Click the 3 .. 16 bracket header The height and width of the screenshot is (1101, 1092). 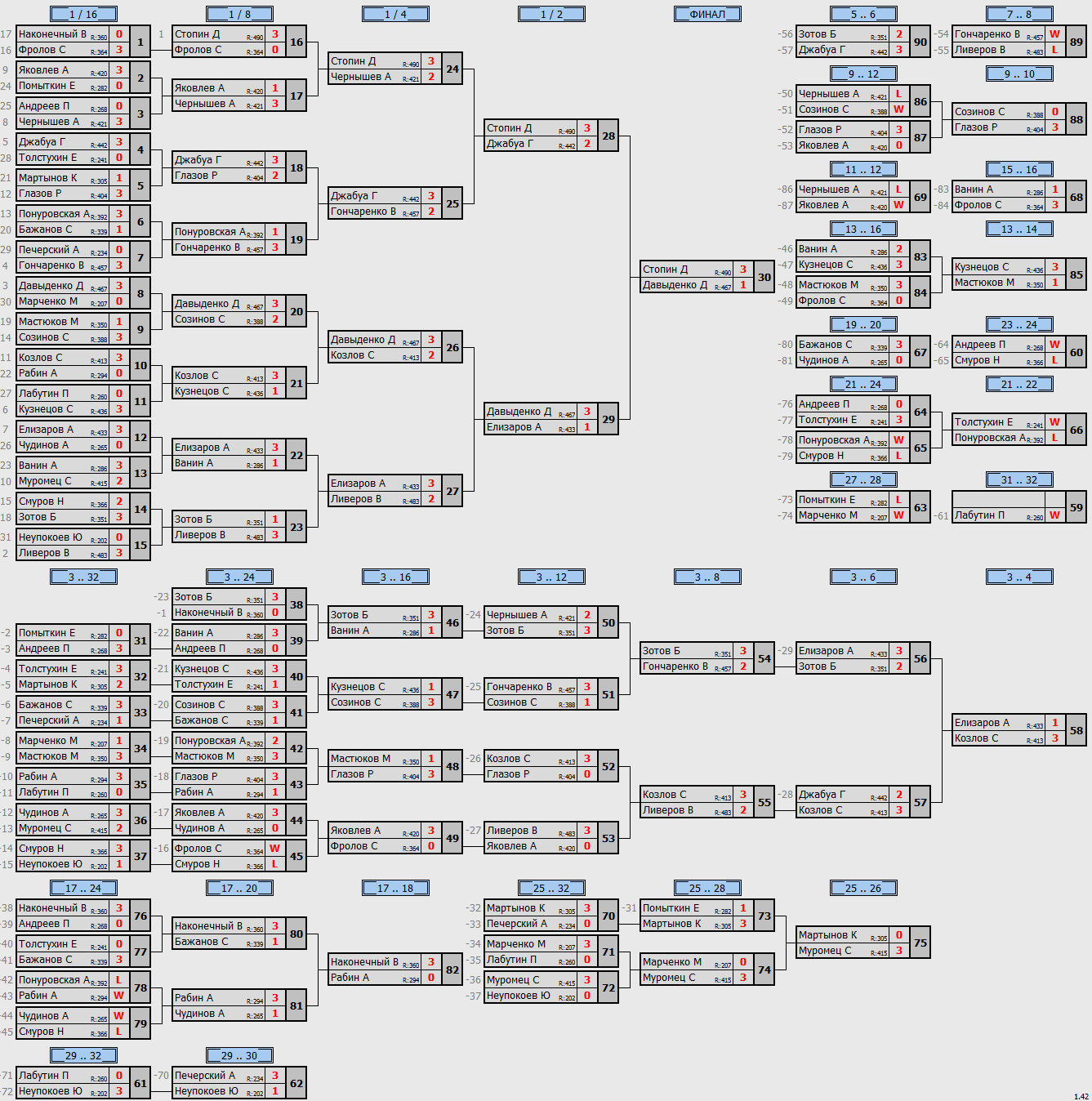[395, 577]
